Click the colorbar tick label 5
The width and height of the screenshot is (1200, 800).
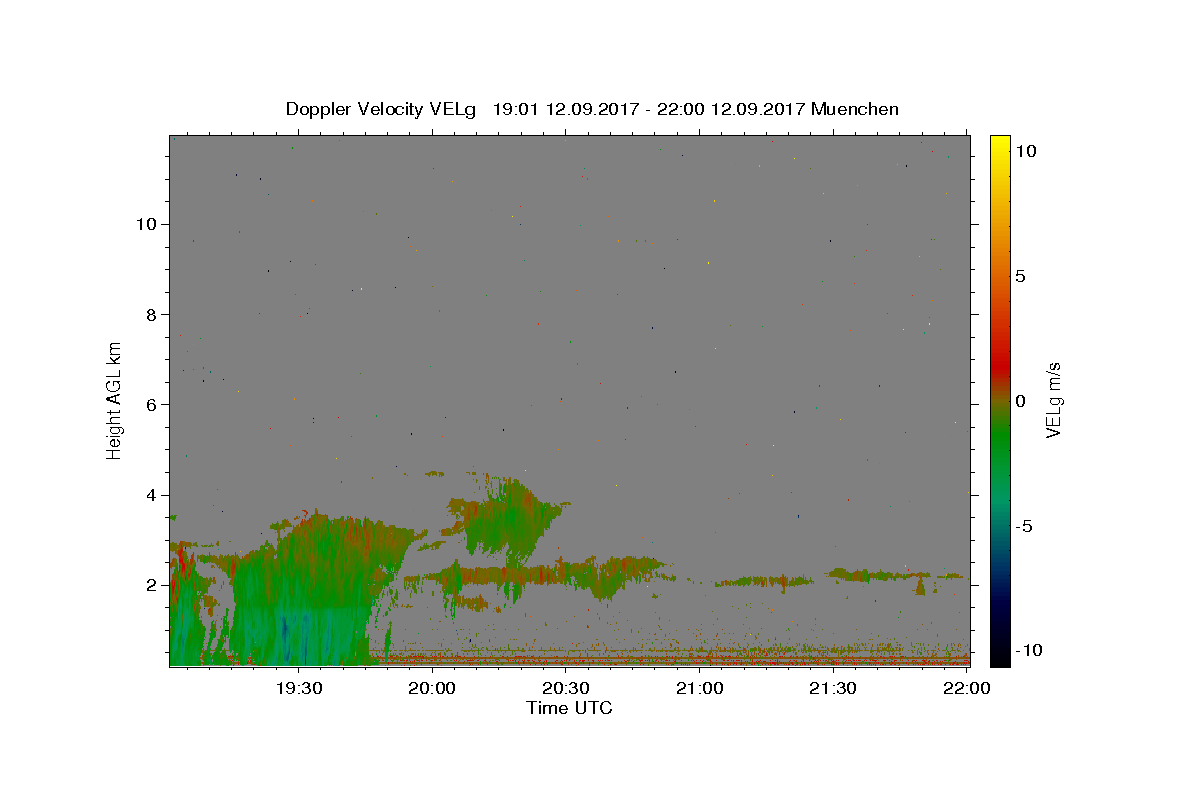(x=1021, y=276)
